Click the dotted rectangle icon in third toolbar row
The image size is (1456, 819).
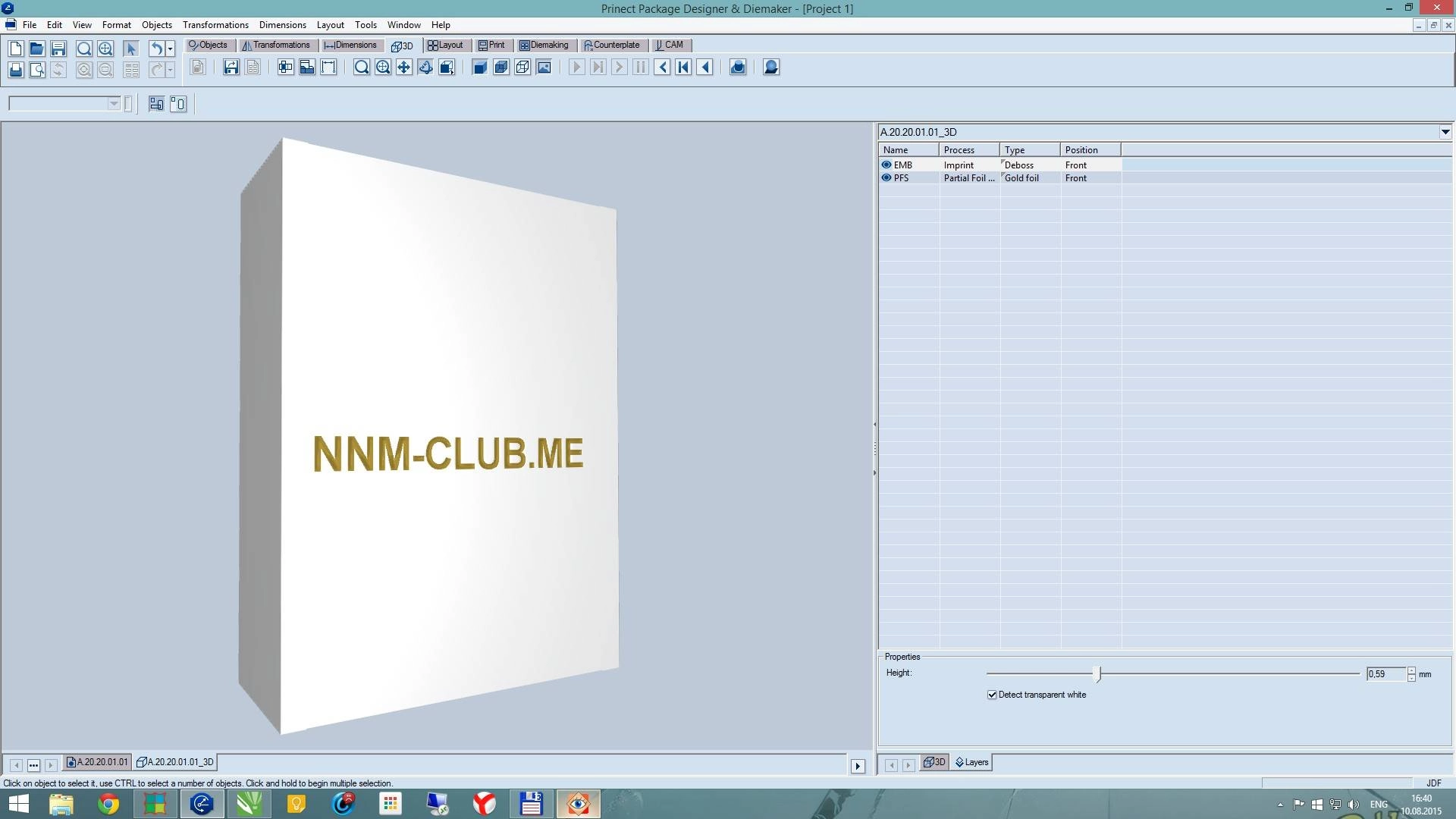[178, 104]
